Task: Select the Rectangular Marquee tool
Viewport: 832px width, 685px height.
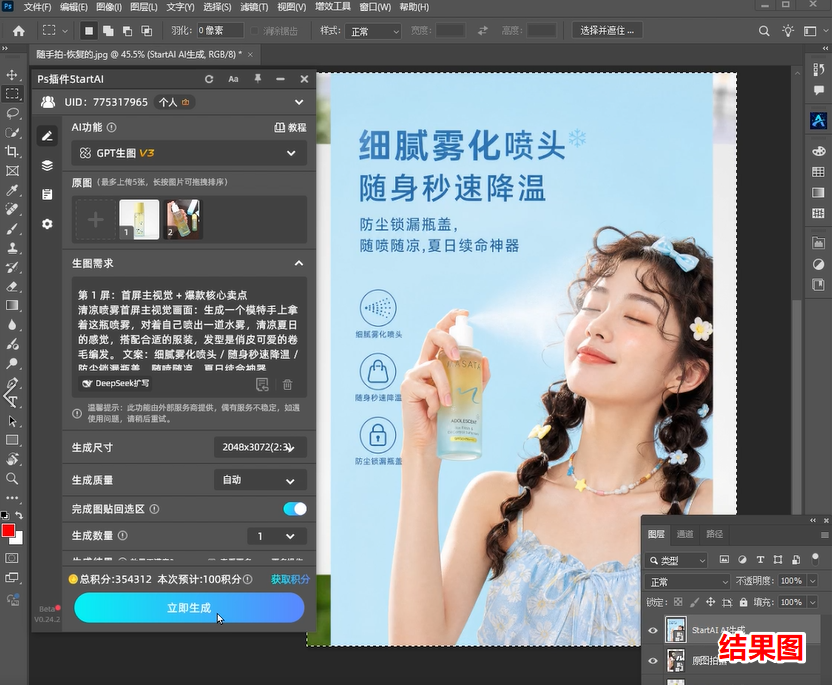Action: pyautogui.click(x=12, y=94)
